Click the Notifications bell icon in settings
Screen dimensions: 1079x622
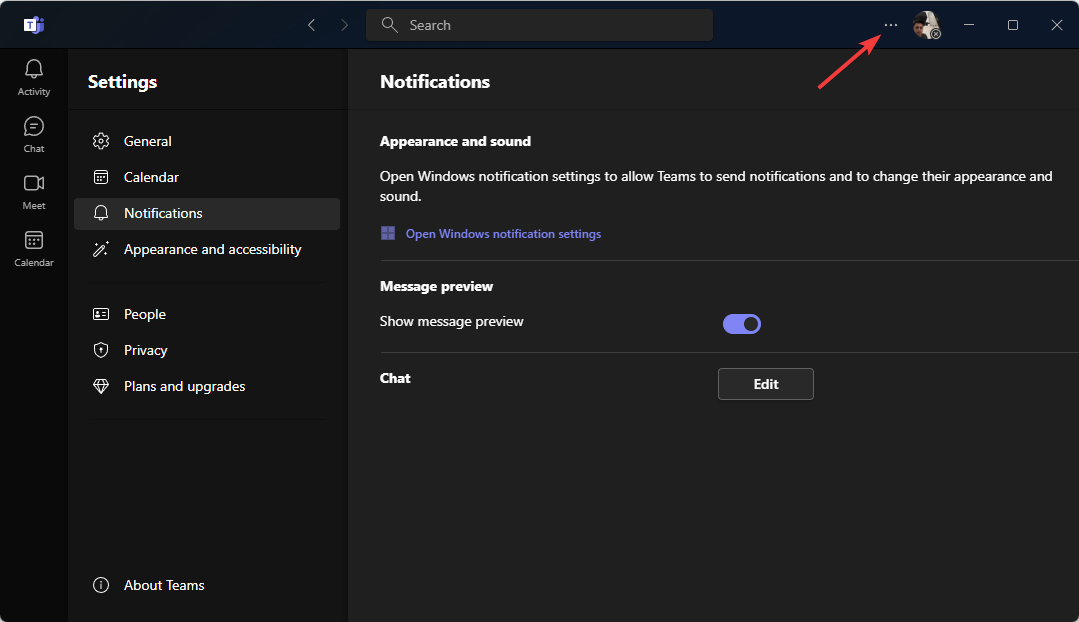101,213
